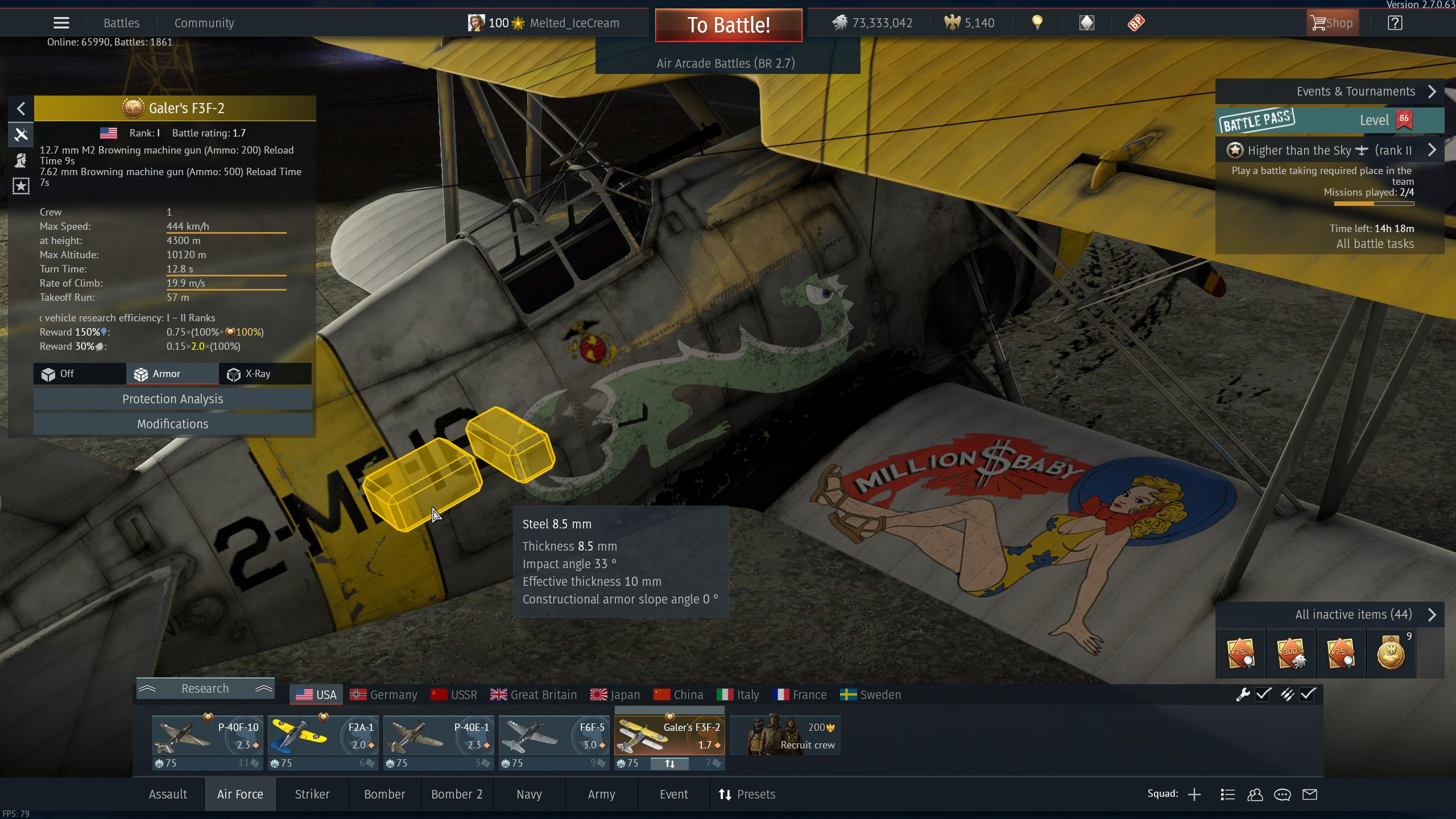Recruit crew for 200 Golden Eagles
The height and width of the screenshot is (819, 1456).
coord(785,736)
